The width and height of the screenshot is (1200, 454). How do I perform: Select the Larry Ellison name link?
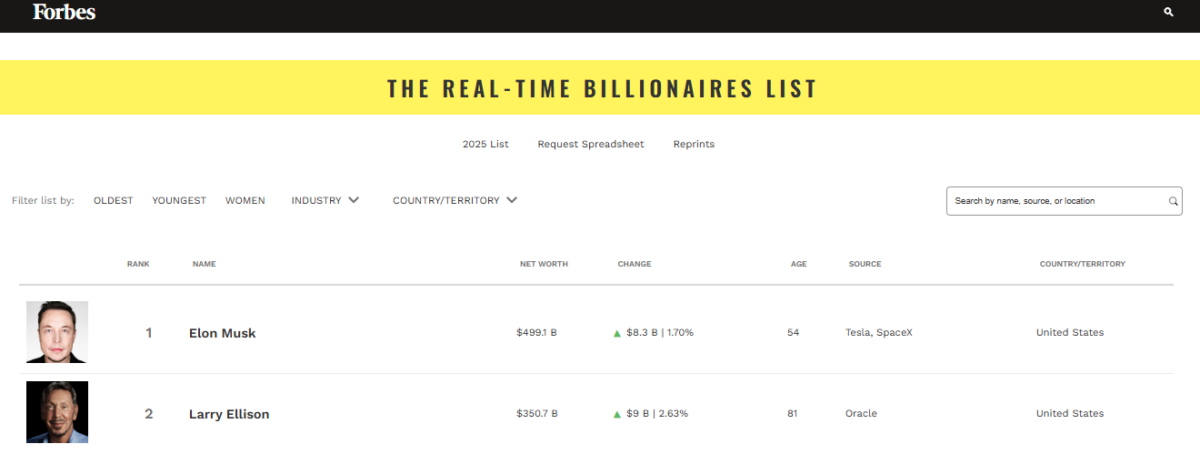(229, 414)
